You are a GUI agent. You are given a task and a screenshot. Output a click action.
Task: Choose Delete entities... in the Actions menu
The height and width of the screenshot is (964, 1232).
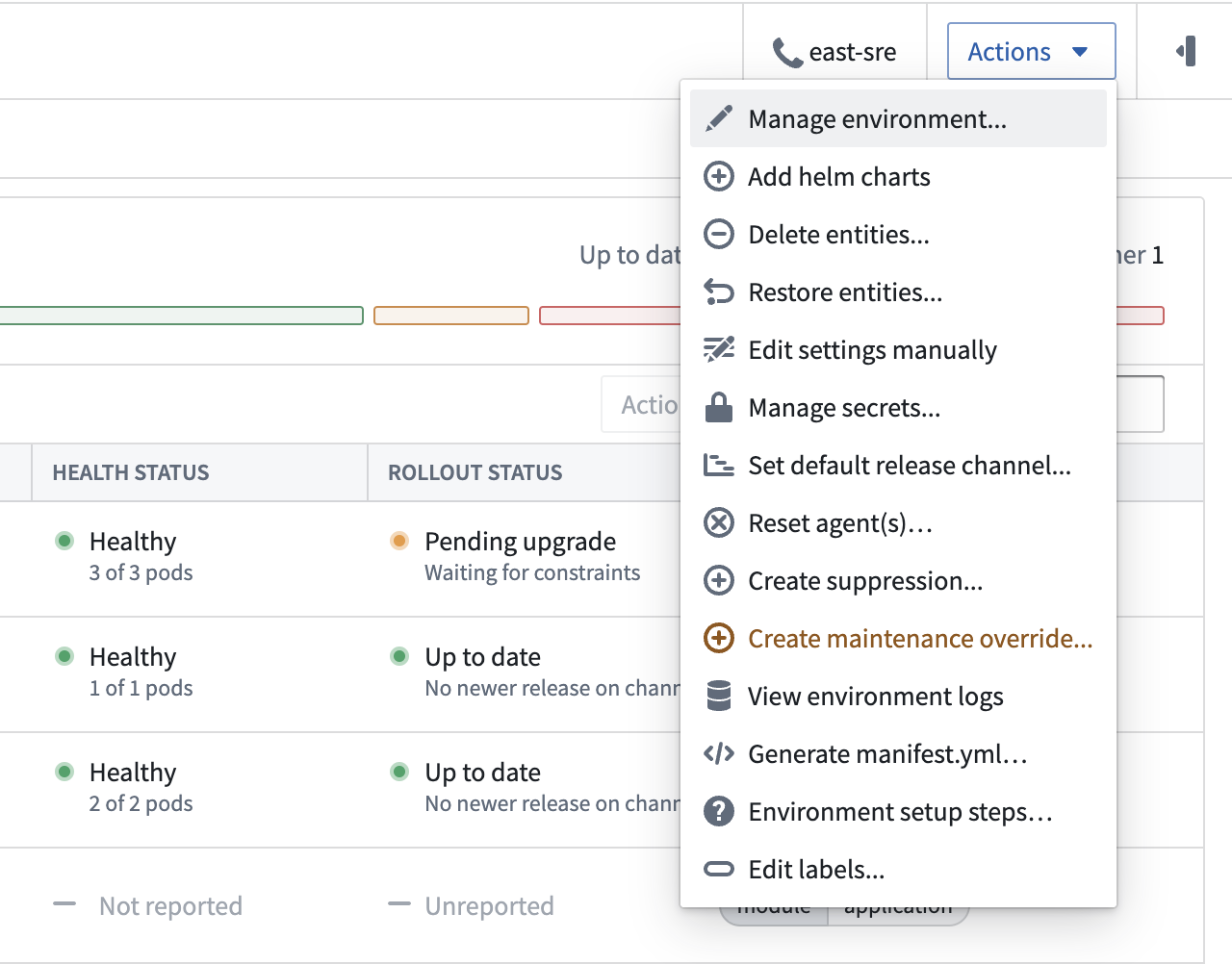(x=898, y=234)
